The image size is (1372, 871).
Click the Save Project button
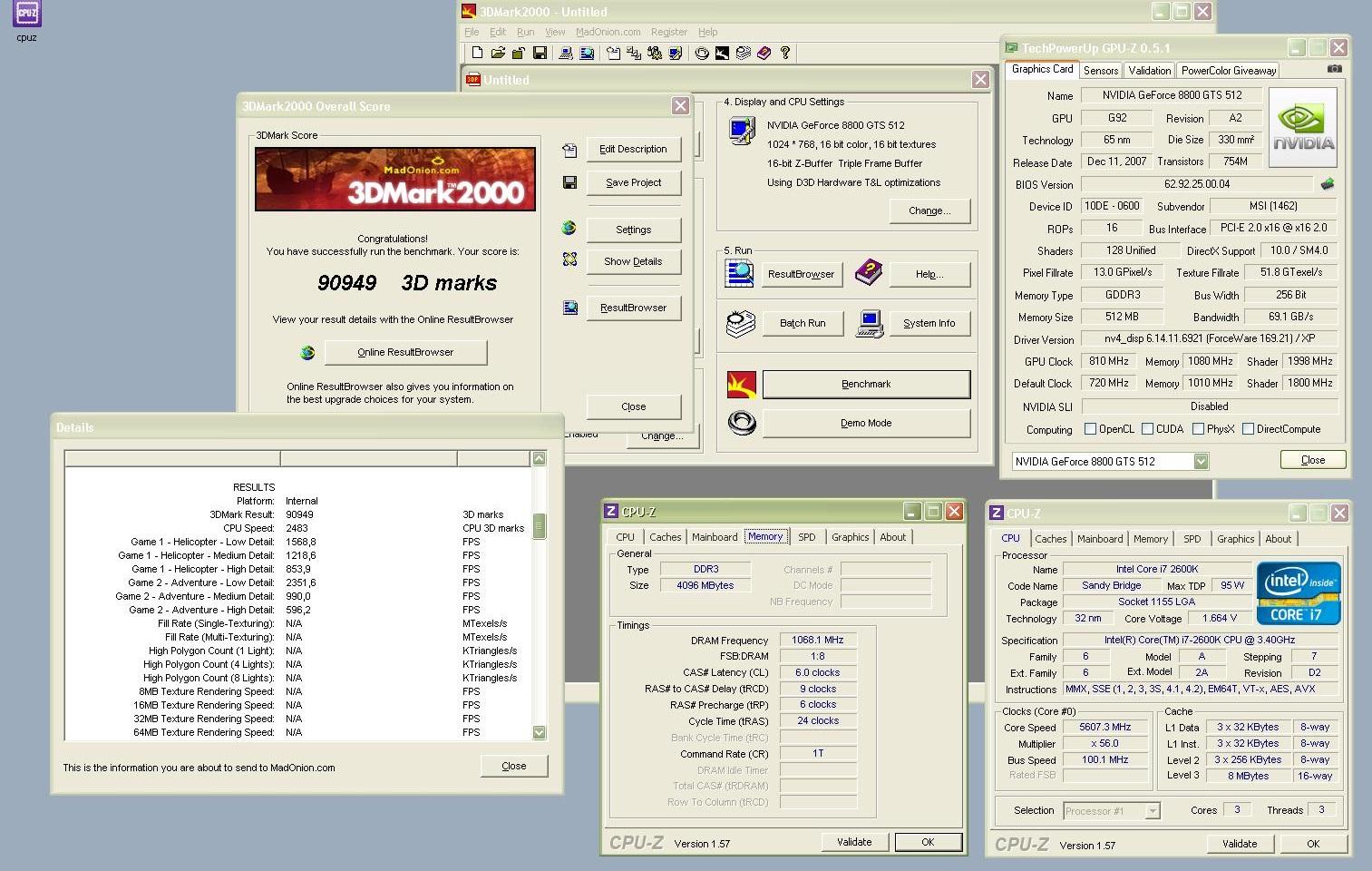click(633, 183)
